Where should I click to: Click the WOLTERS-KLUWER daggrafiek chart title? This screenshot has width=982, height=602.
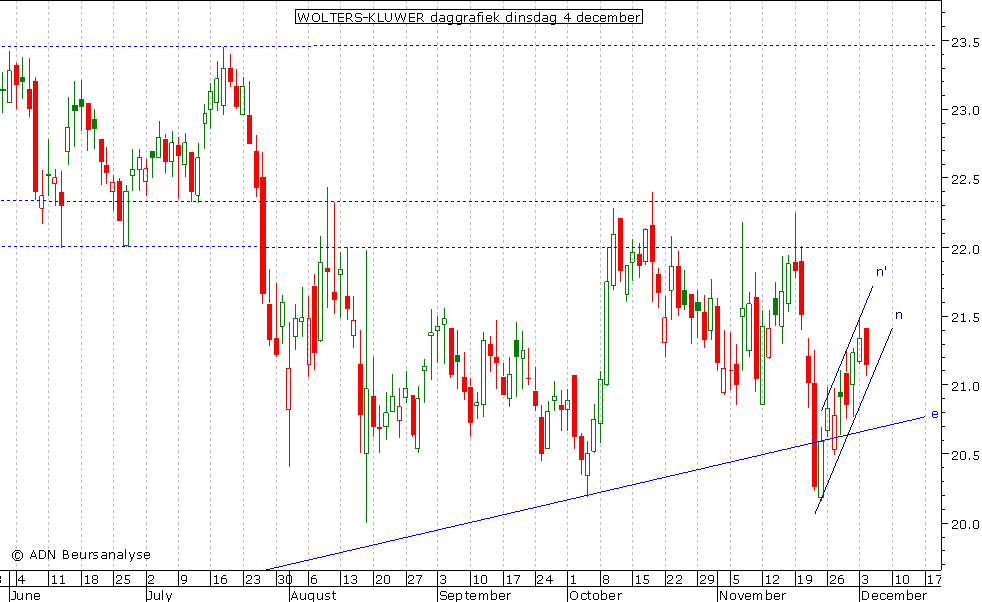(469, 17)
